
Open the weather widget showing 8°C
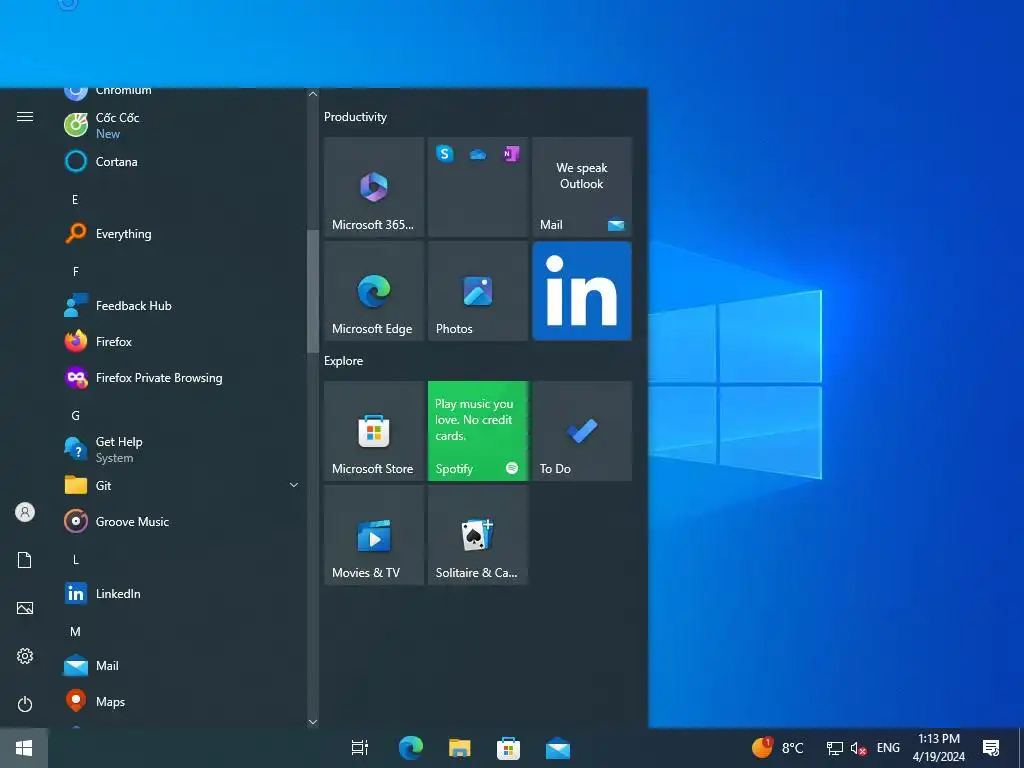777,748
